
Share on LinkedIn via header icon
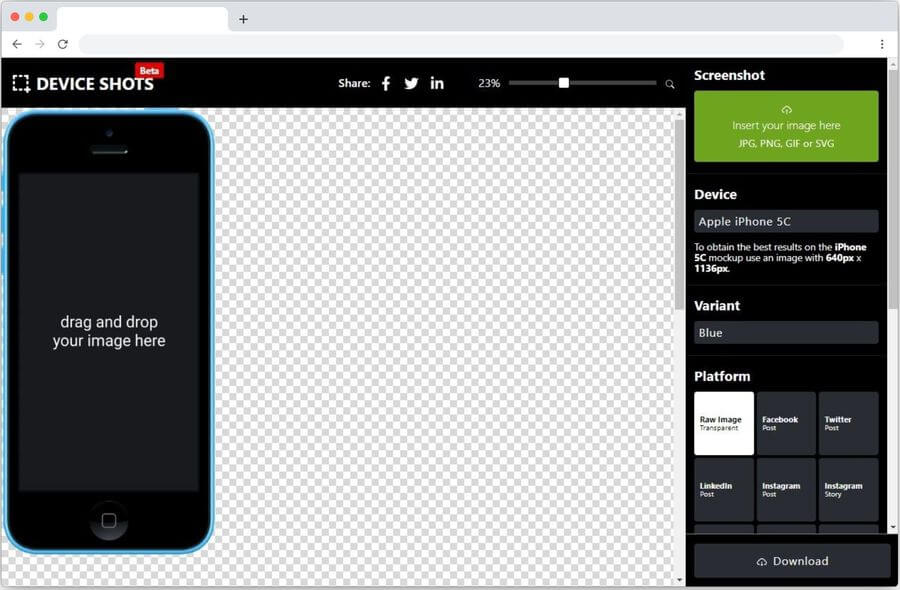click(437, 84)
